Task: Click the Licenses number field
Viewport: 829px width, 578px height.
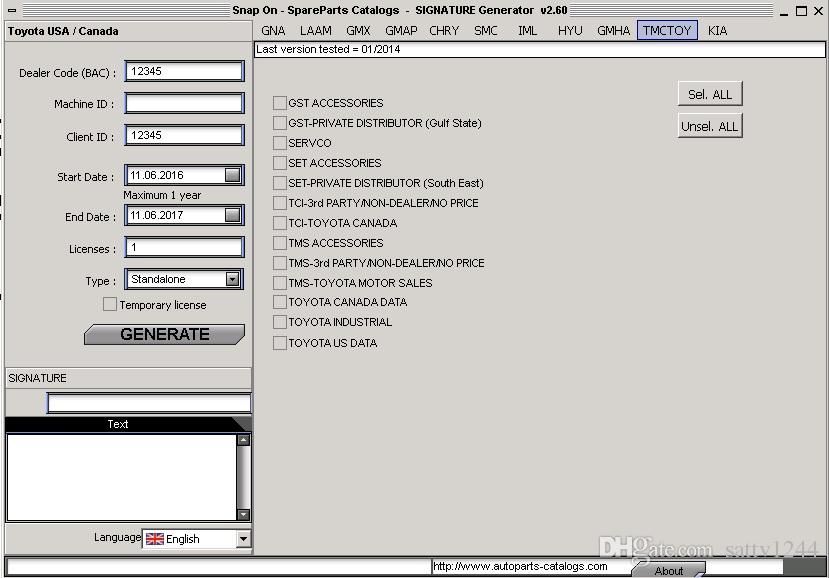Action: (x=185, y=247)
